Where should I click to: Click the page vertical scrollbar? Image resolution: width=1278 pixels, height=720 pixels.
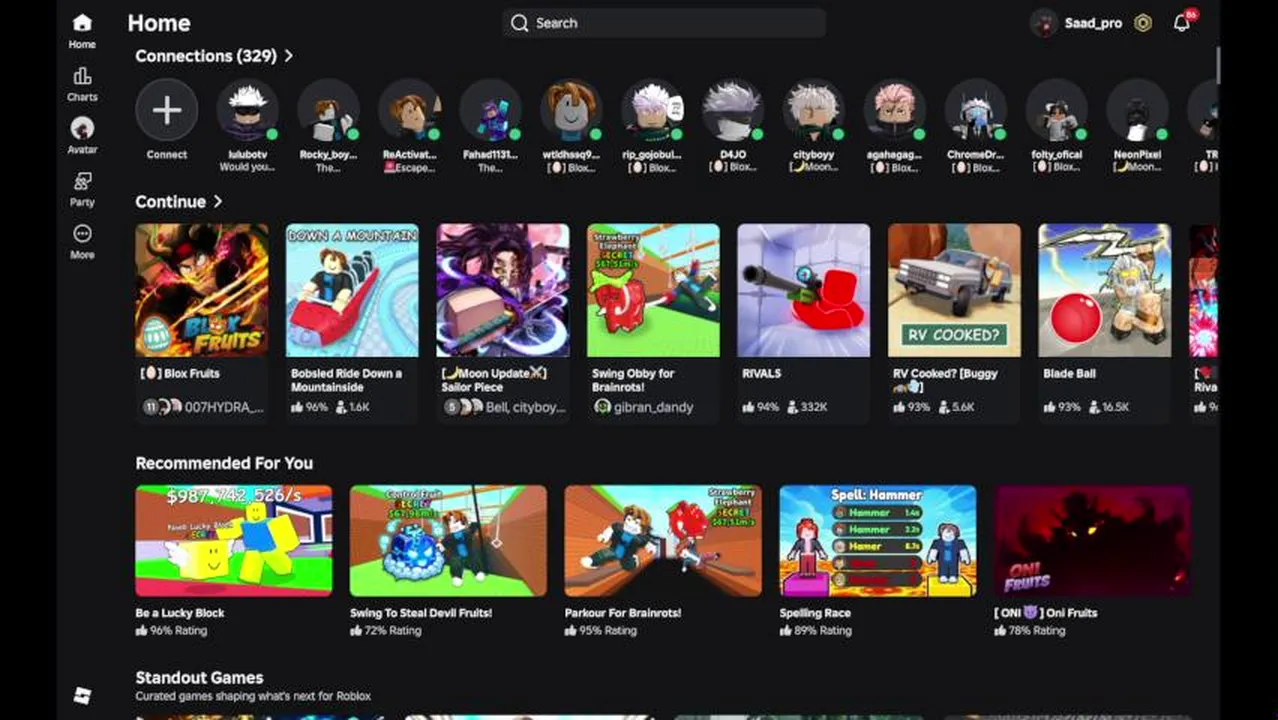[1217, 65]
